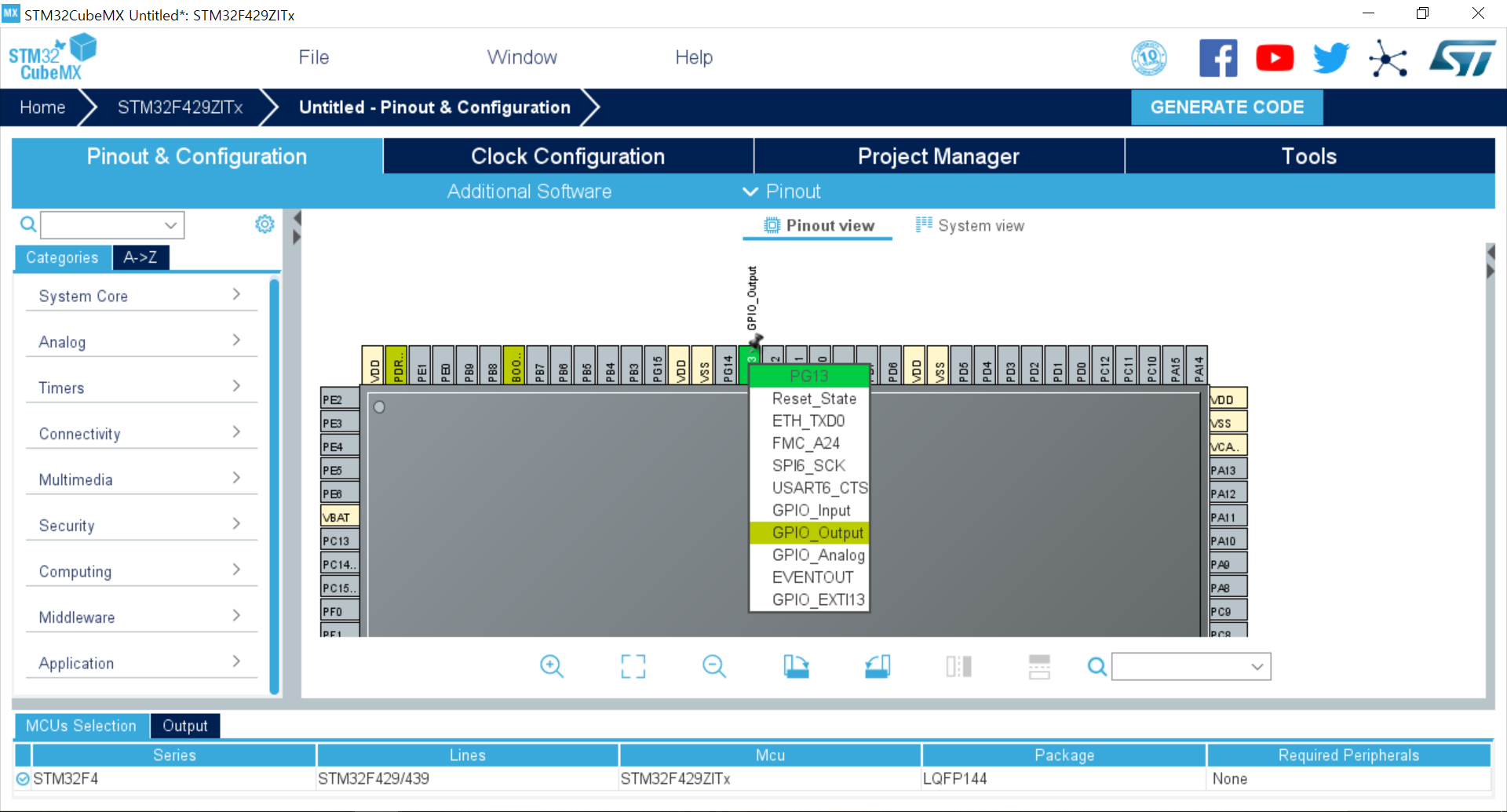Viewport: 1507px width, 812px height.
Task: Switch to Project Manager tab
Action: point(939,156)
